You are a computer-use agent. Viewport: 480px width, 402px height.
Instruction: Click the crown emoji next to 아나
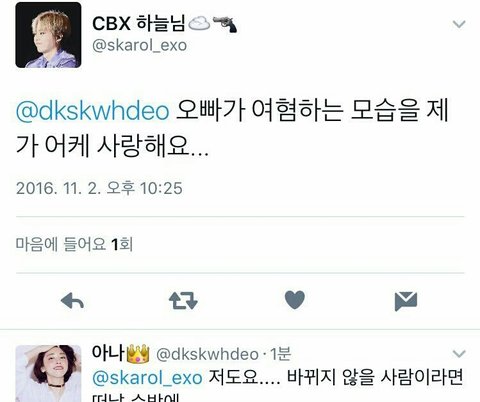pos(138,354)
